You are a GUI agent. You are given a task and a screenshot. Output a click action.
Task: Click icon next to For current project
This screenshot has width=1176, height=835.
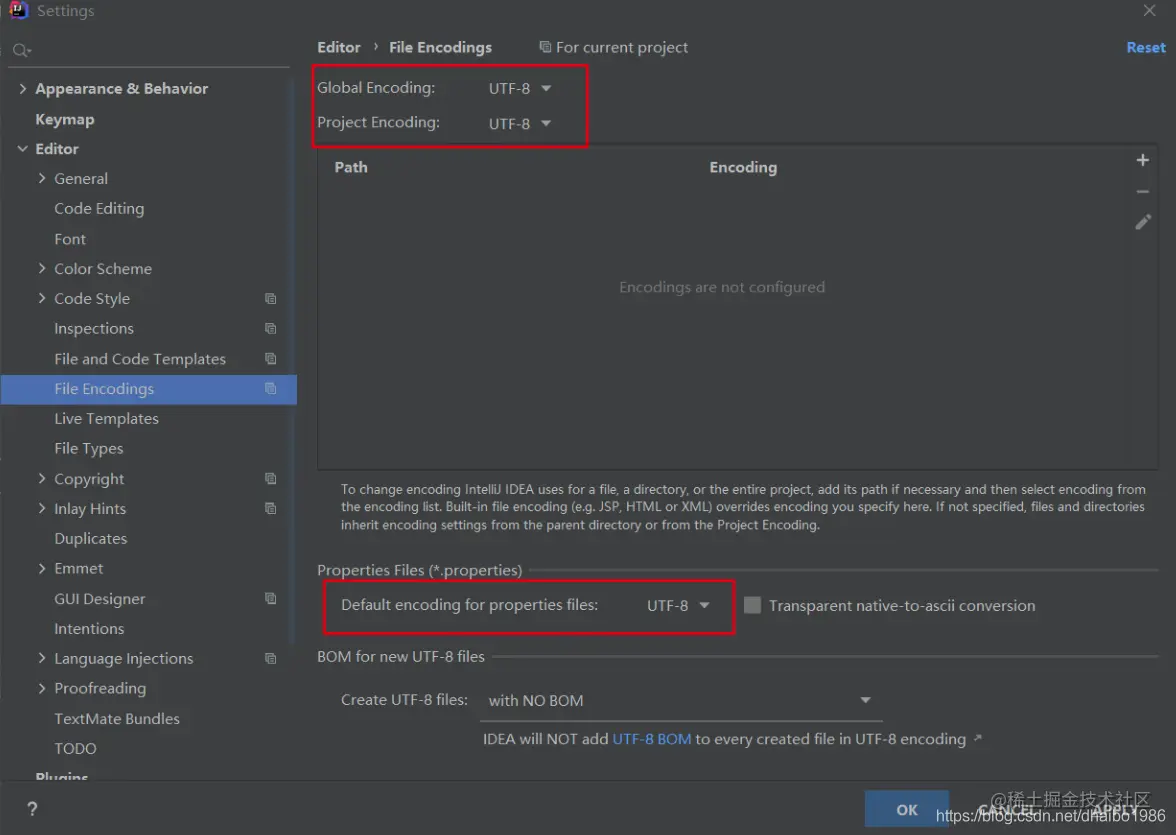point(545,47)
